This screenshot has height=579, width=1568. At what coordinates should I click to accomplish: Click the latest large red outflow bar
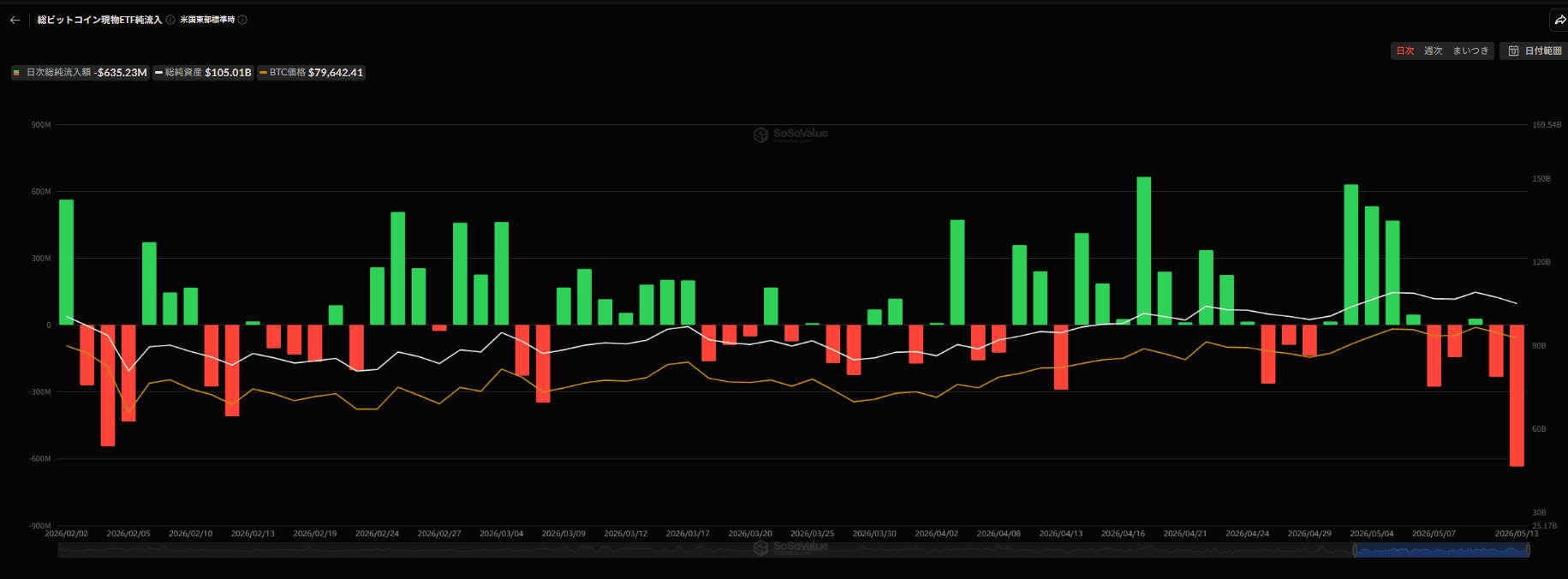click(1517, 396)
